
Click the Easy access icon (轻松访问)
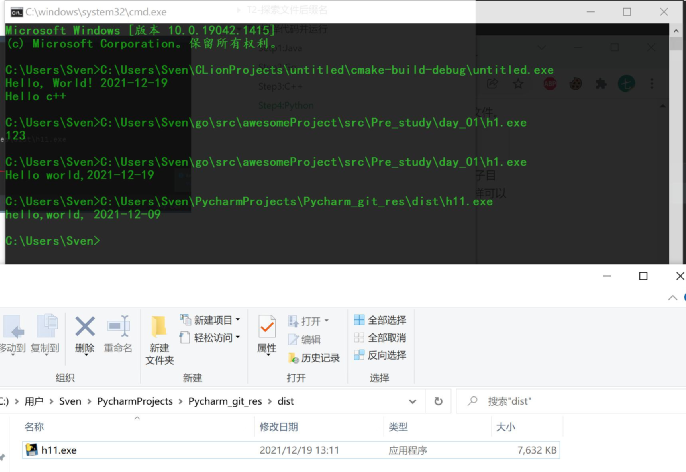pos(185,337)
